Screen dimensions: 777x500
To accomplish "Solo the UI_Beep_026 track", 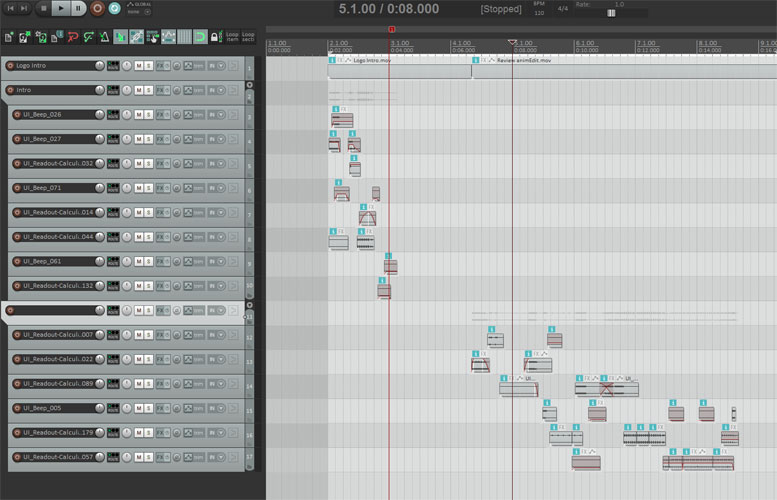I will (x=148, y=114).
